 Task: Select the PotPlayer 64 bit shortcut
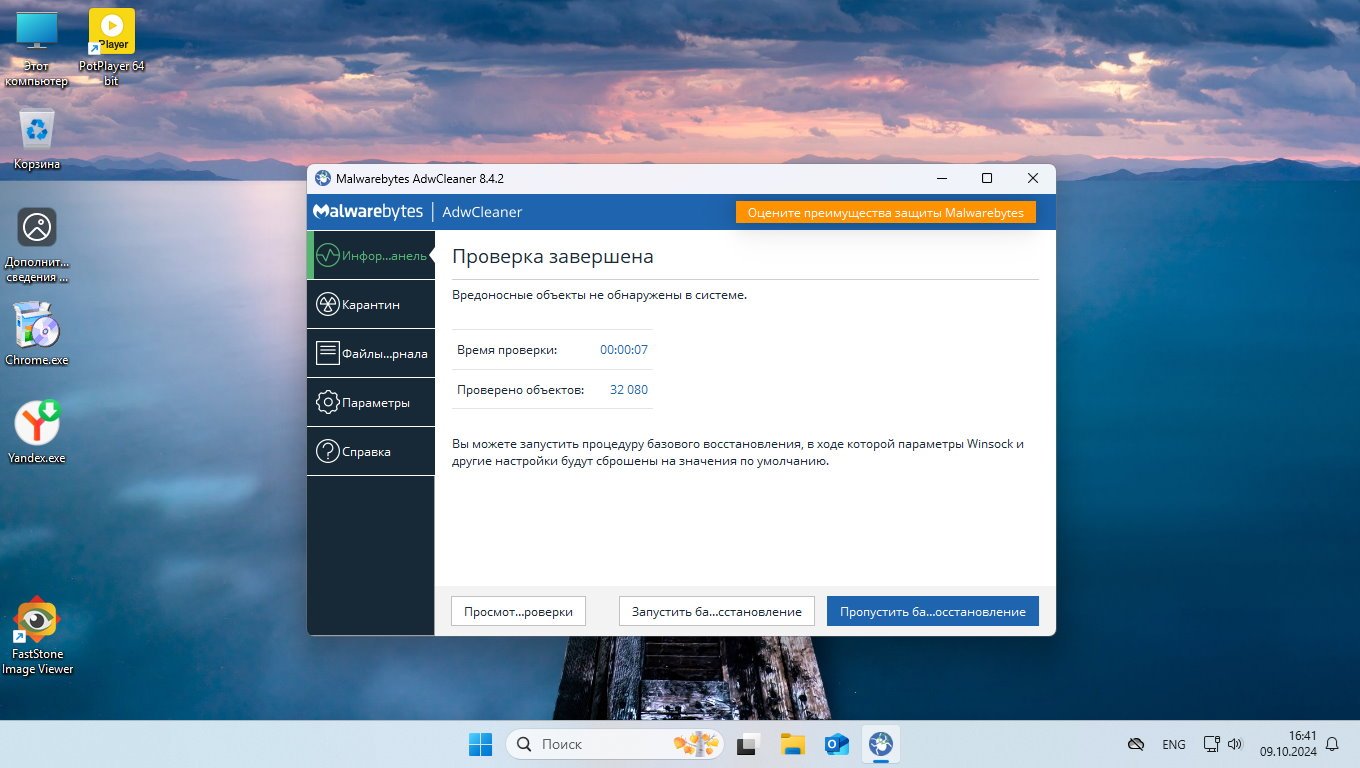[111, 49]
